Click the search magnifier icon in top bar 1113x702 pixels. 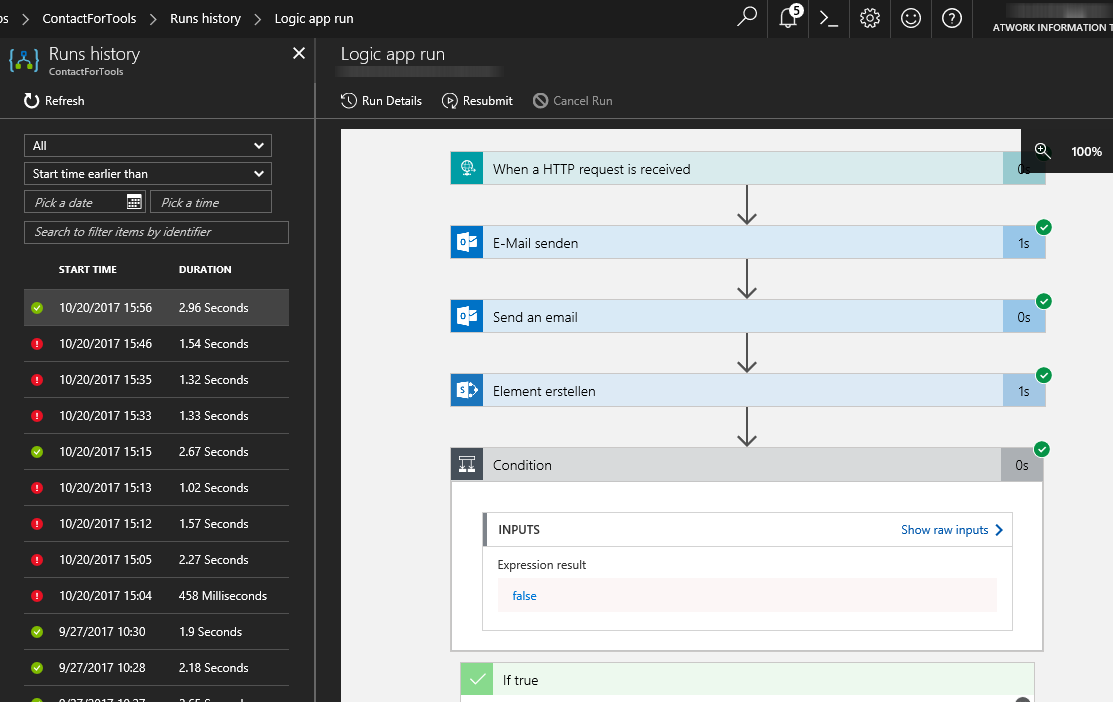(x=746, y=18)
